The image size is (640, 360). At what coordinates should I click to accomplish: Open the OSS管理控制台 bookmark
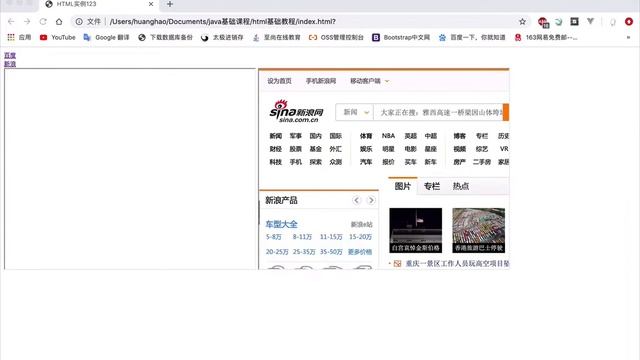(x=336, y=38)
